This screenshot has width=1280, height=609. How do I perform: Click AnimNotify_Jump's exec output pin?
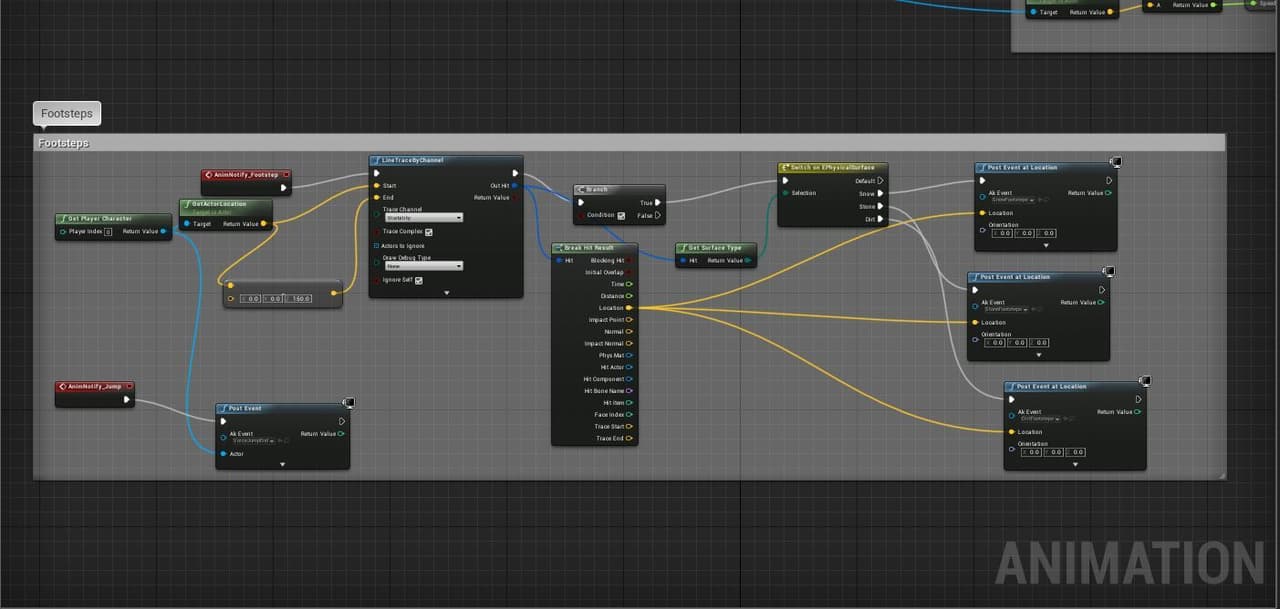[x=126, y=400]
